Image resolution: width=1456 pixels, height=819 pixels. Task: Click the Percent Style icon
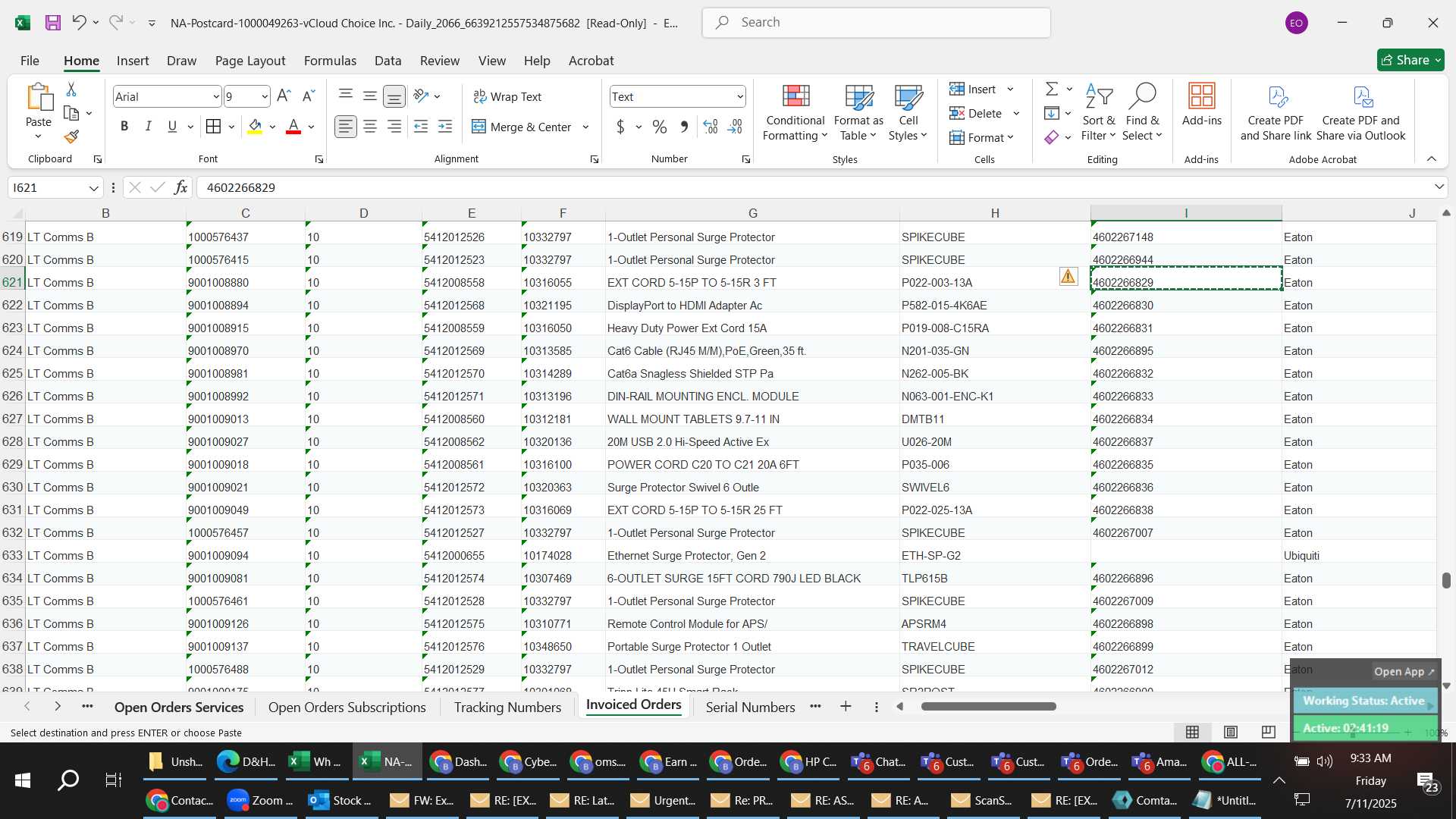tap(660, 127)
